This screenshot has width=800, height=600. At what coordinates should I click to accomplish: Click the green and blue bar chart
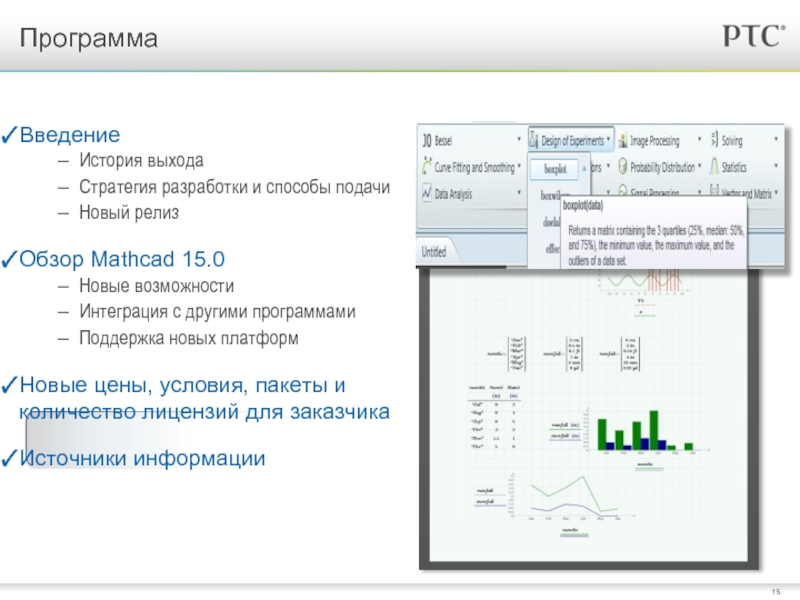(647, 431)
